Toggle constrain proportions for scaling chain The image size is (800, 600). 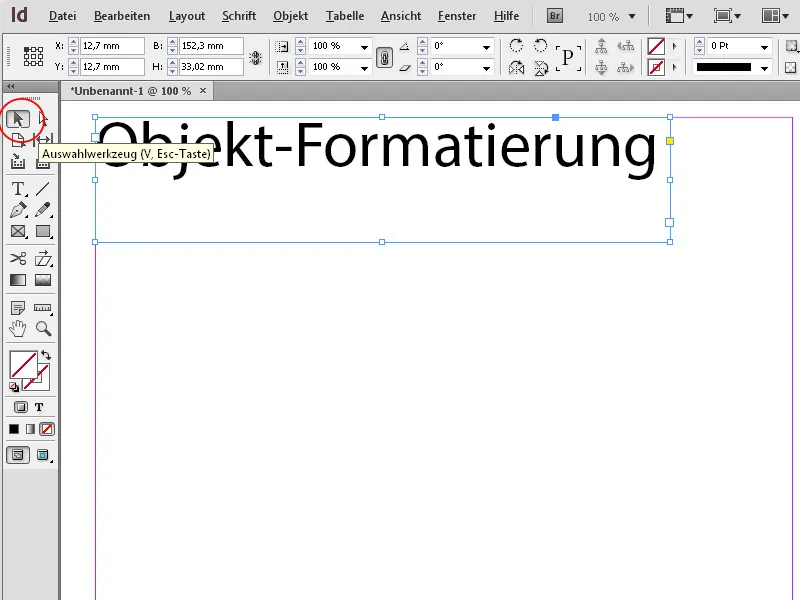tap(385, 57)
